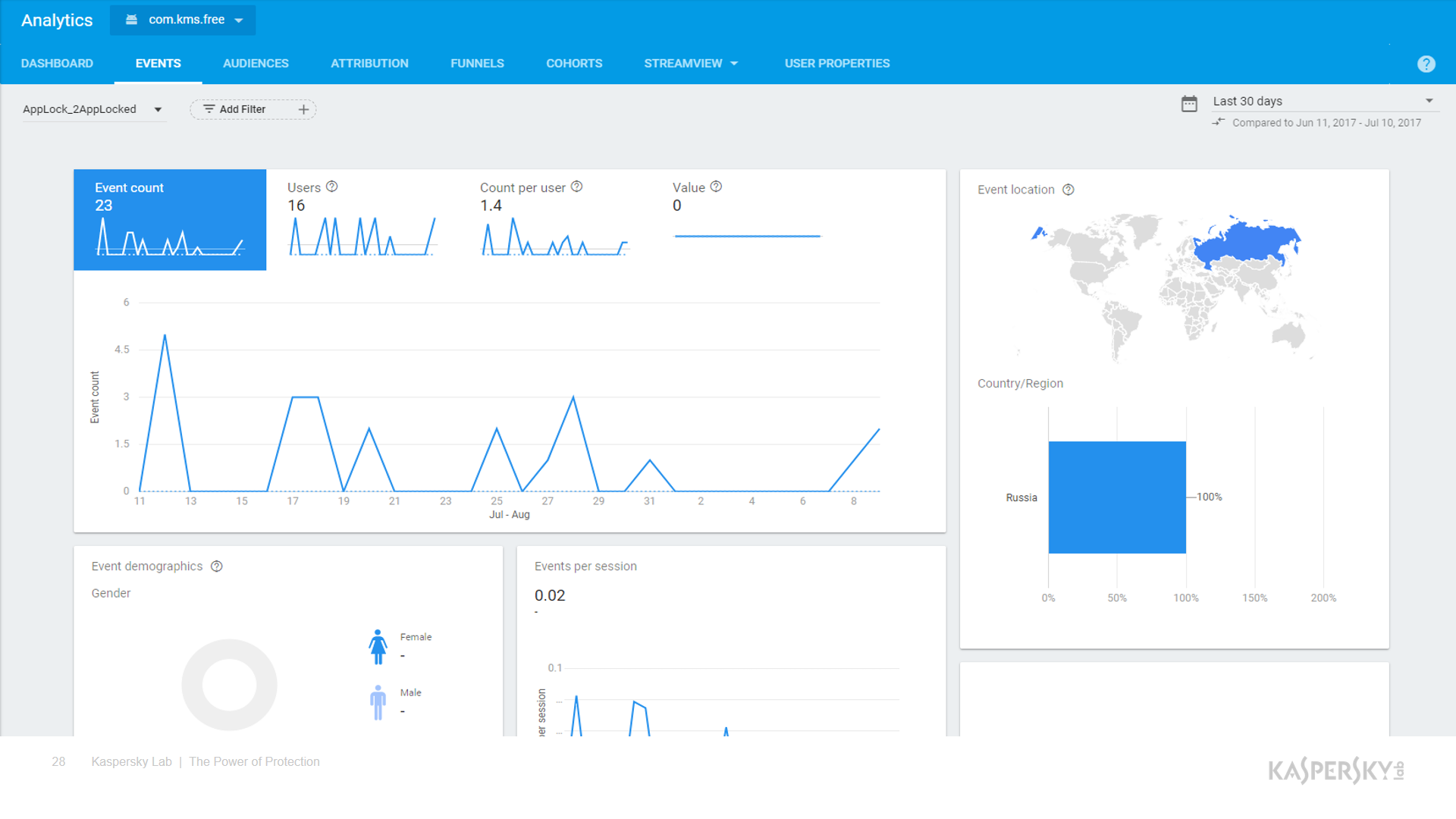Click the plus icon in Add Filter
Viewport: 1456px width, 819px height.
coord(303,109)
